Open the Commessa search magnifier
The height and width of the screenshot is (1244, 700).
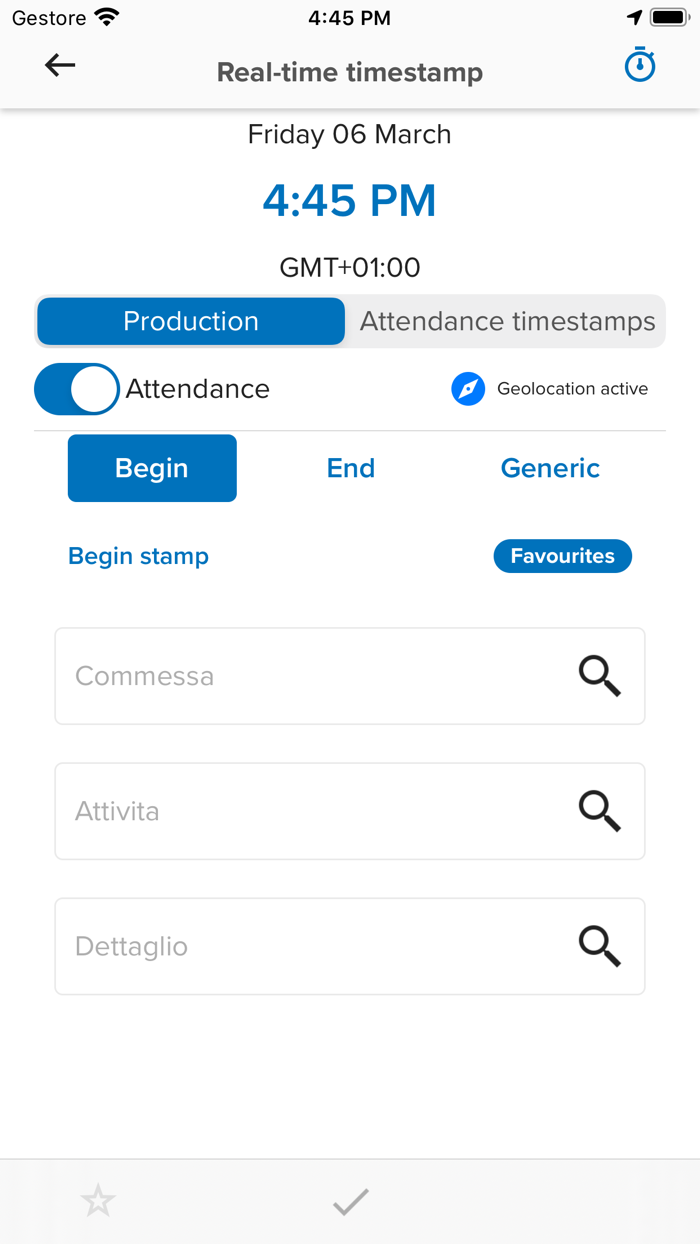pos(600,676)
